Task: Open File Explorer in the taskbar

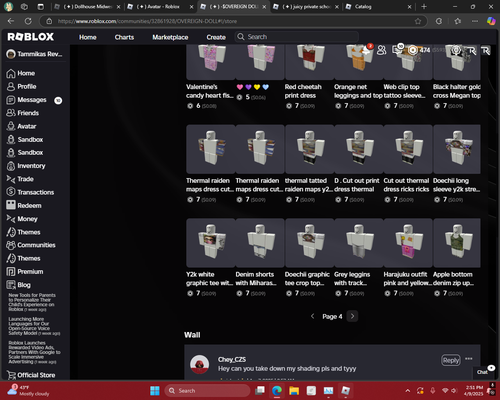Action: (294, 390)
